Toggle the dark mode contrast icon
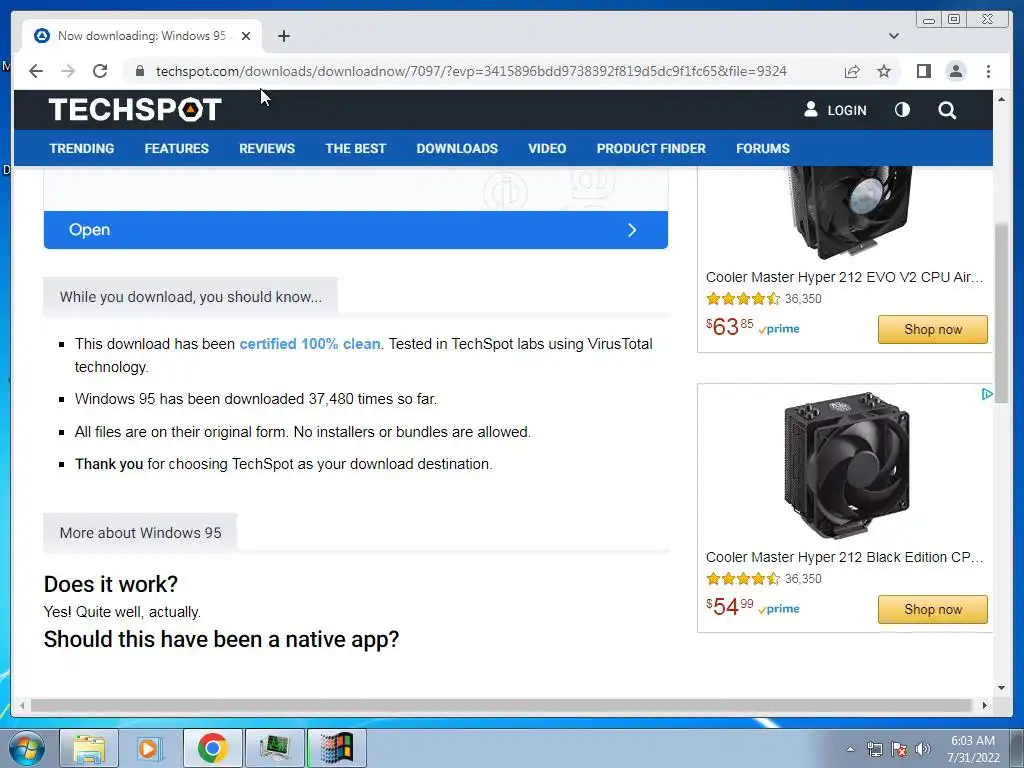 [x=902, y=110]
